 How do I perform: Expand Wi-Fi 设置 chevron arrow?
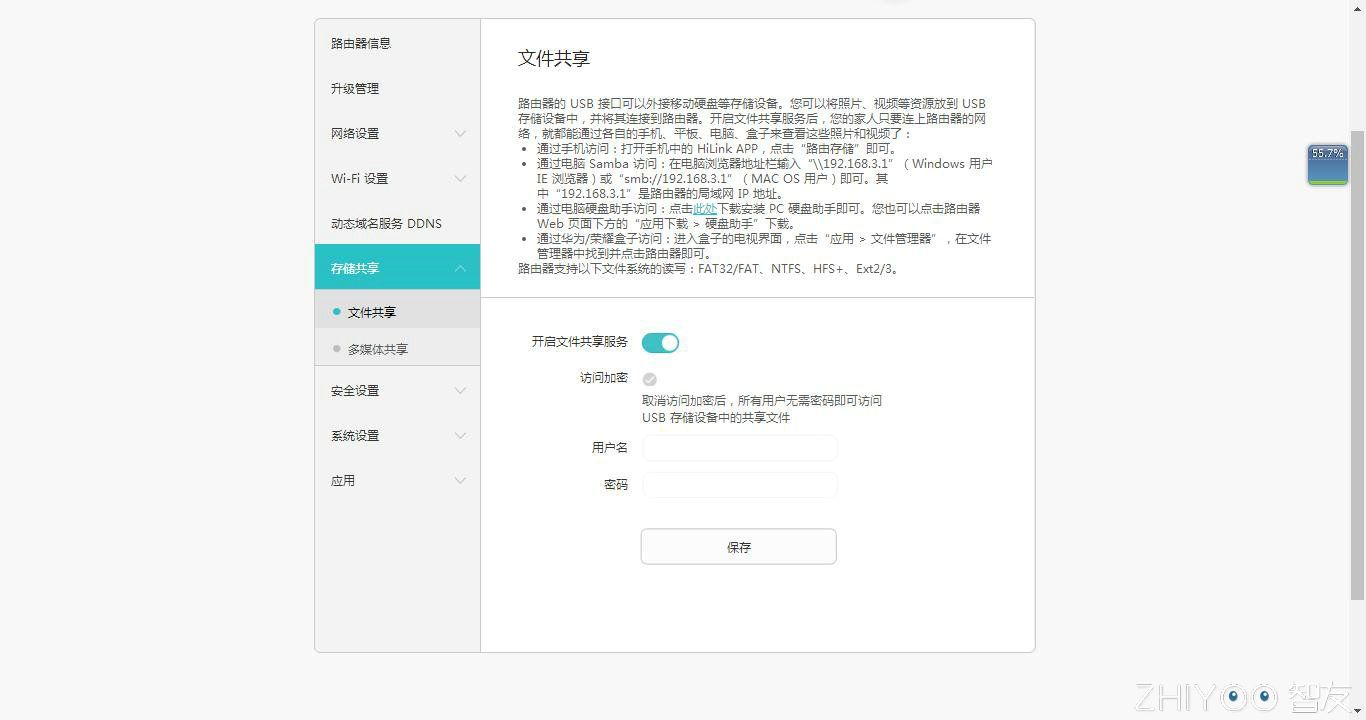click(x=460, y=178)
